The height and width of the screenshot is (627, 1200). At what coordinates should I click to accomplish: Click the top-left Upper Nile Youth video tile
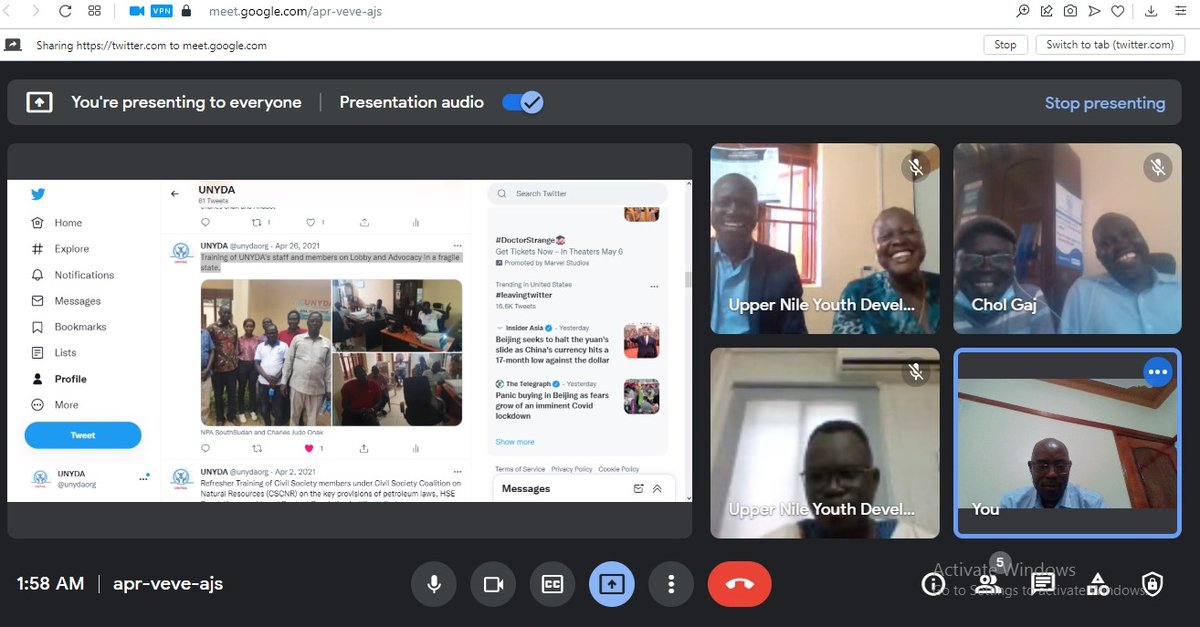pyautogui.click(x=825, y=238)
